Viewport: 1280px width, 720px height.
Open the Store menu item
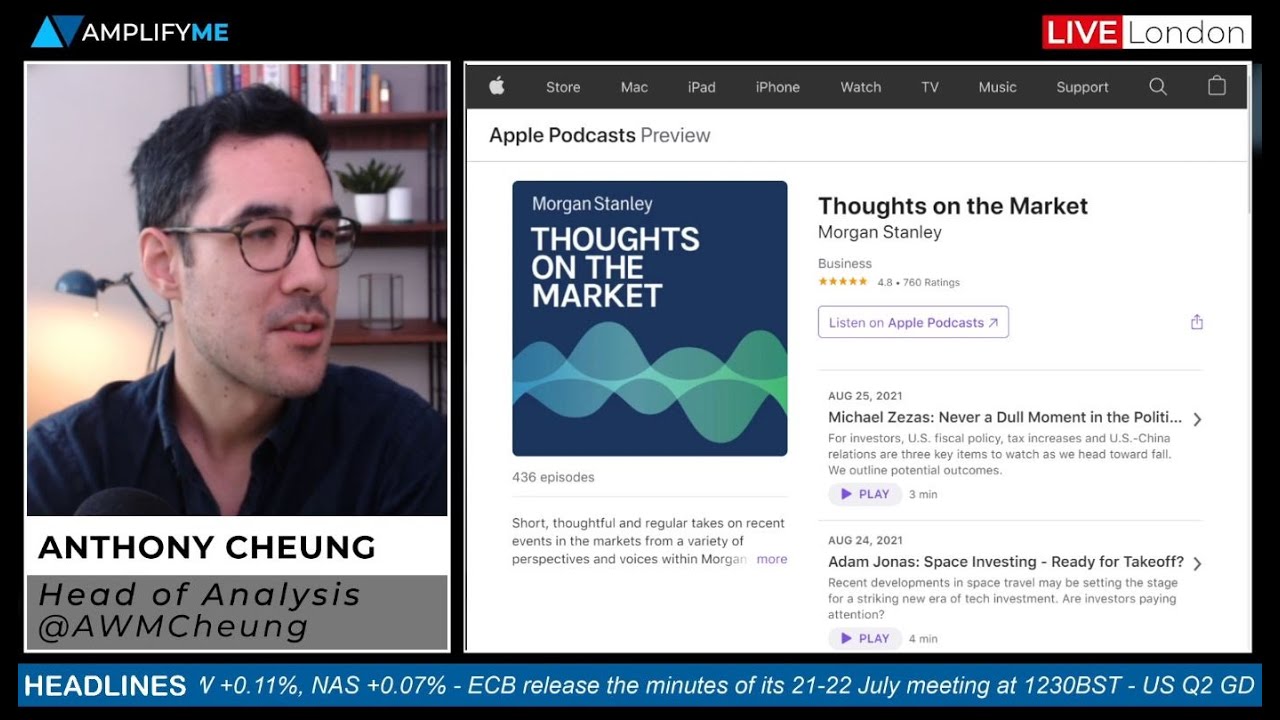563,87
